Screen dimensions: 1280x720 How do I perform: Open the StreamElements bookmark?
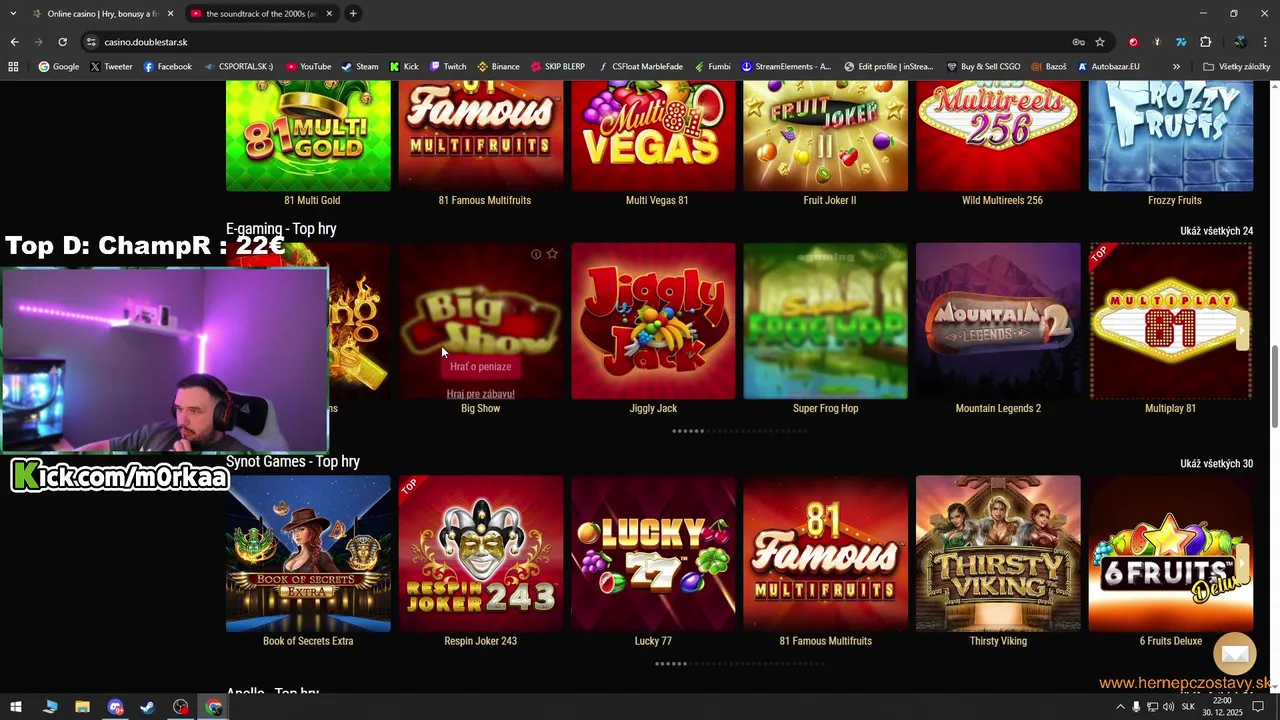[787, 67]
